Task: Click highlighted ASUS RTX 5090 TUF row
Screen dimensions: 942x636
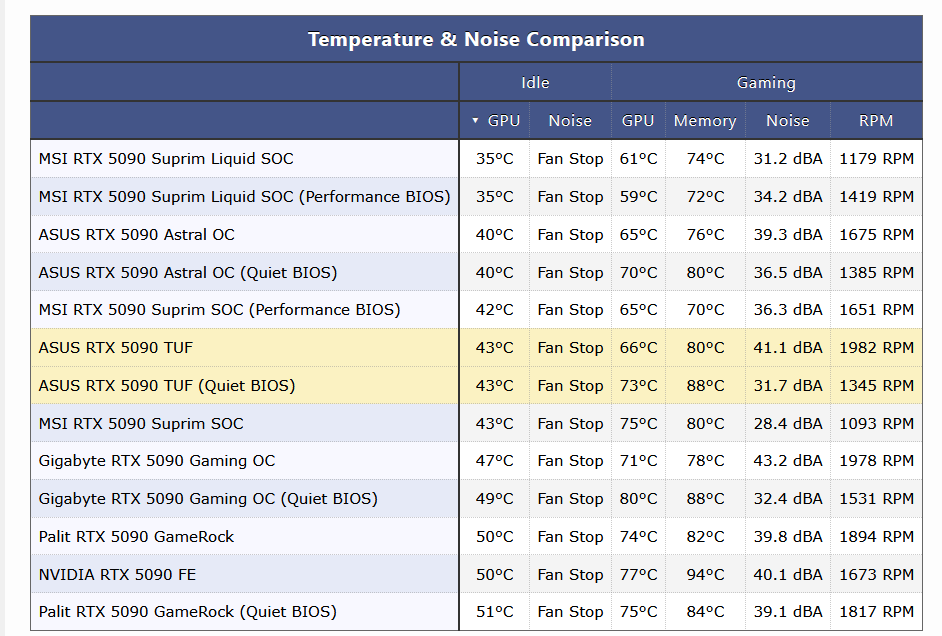Action: pyautogui.click(x=116, y=348)
